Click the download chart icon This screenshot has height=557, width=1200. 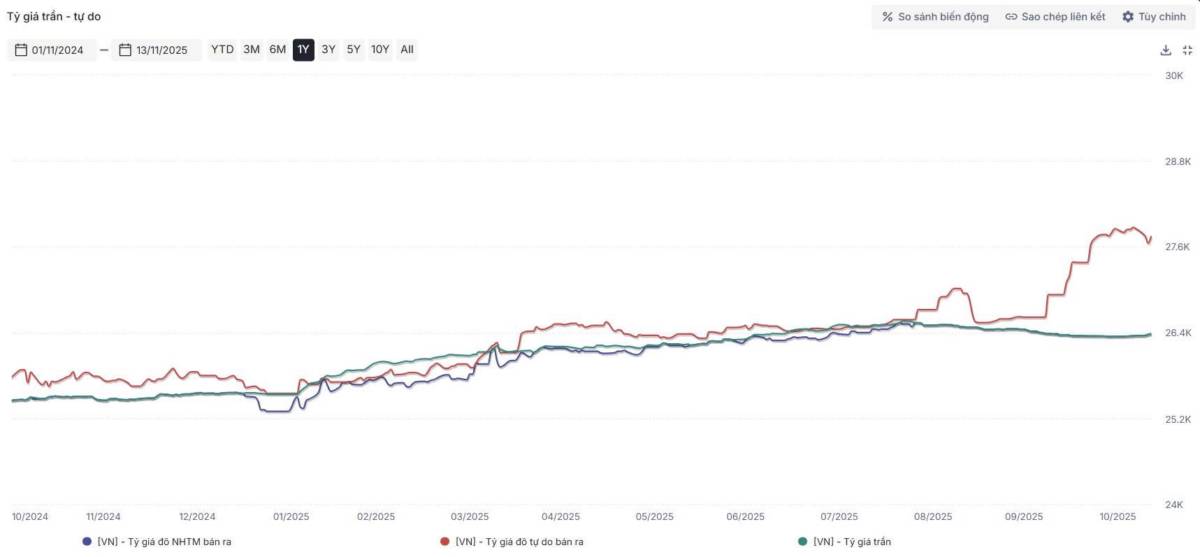pos(1165,50)
